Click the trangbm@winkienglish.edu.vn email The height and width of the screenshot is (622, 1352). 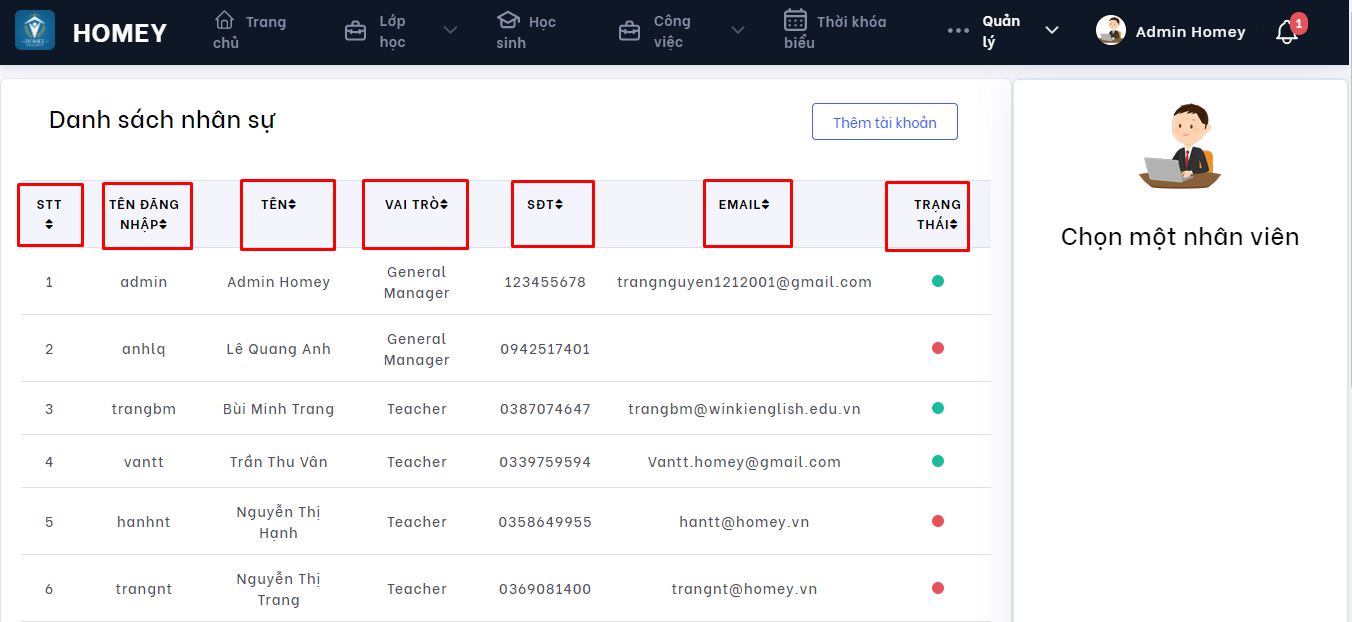[x=744, y=409]
